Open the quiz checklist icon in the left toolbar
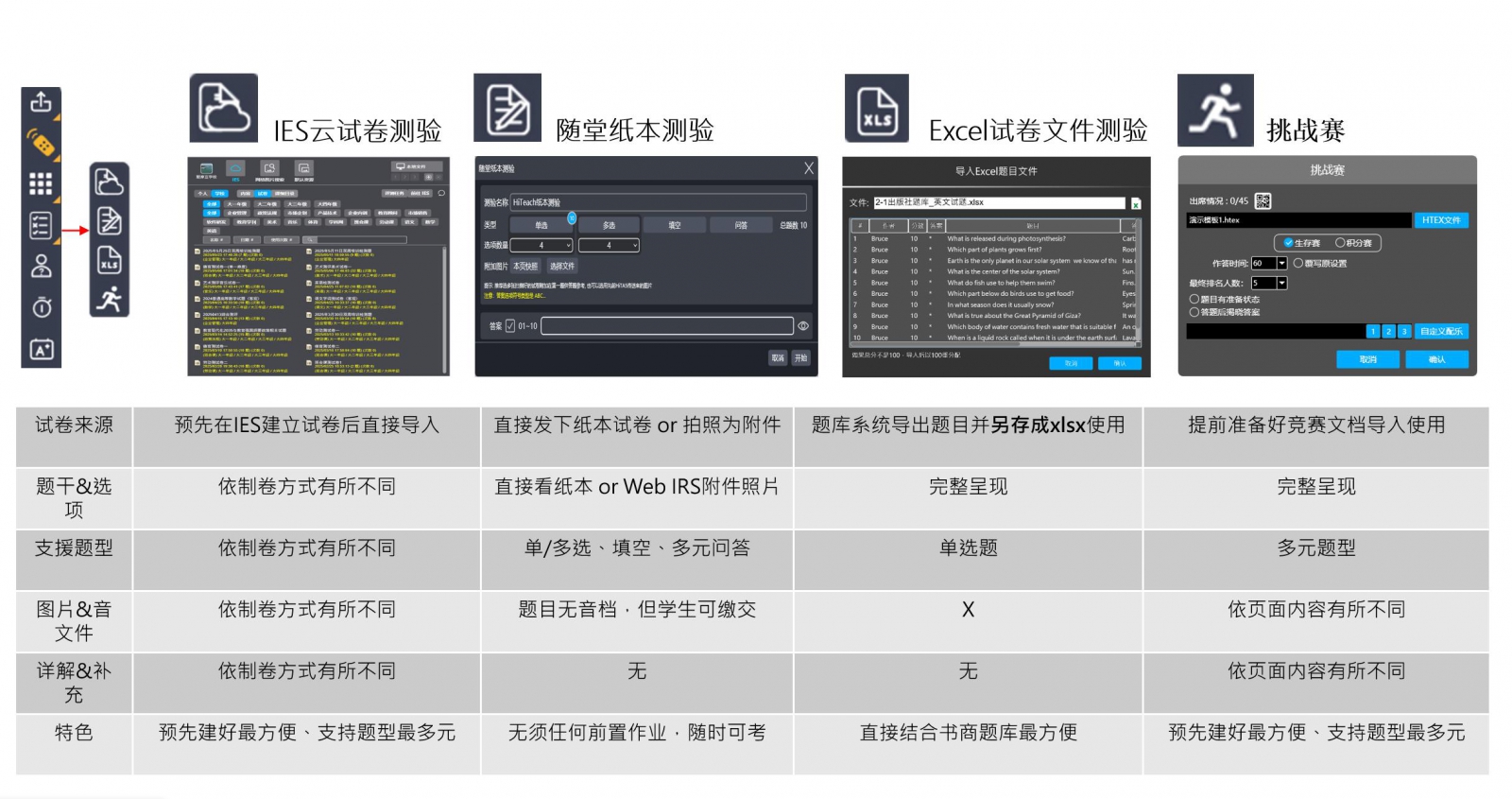Screen dimensions: 1512x799 41,225
